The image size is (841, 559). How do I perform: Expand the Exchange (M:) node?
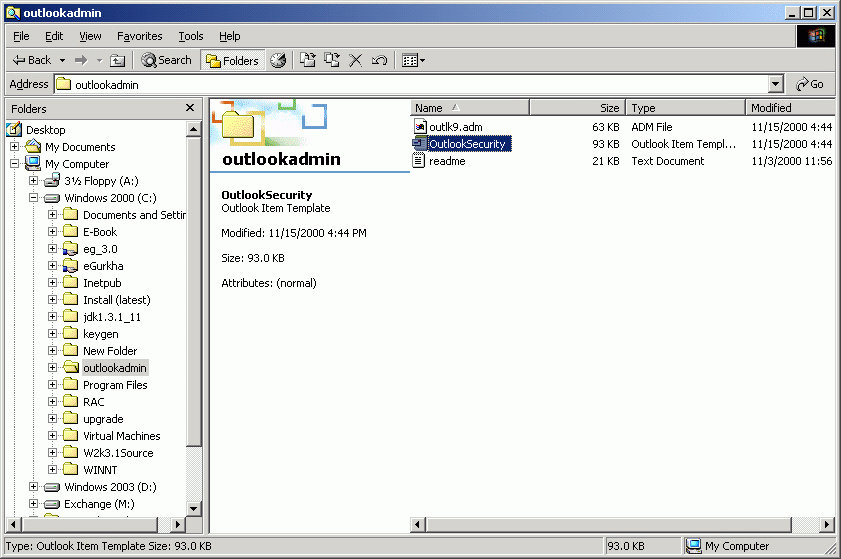coord(33,504)
